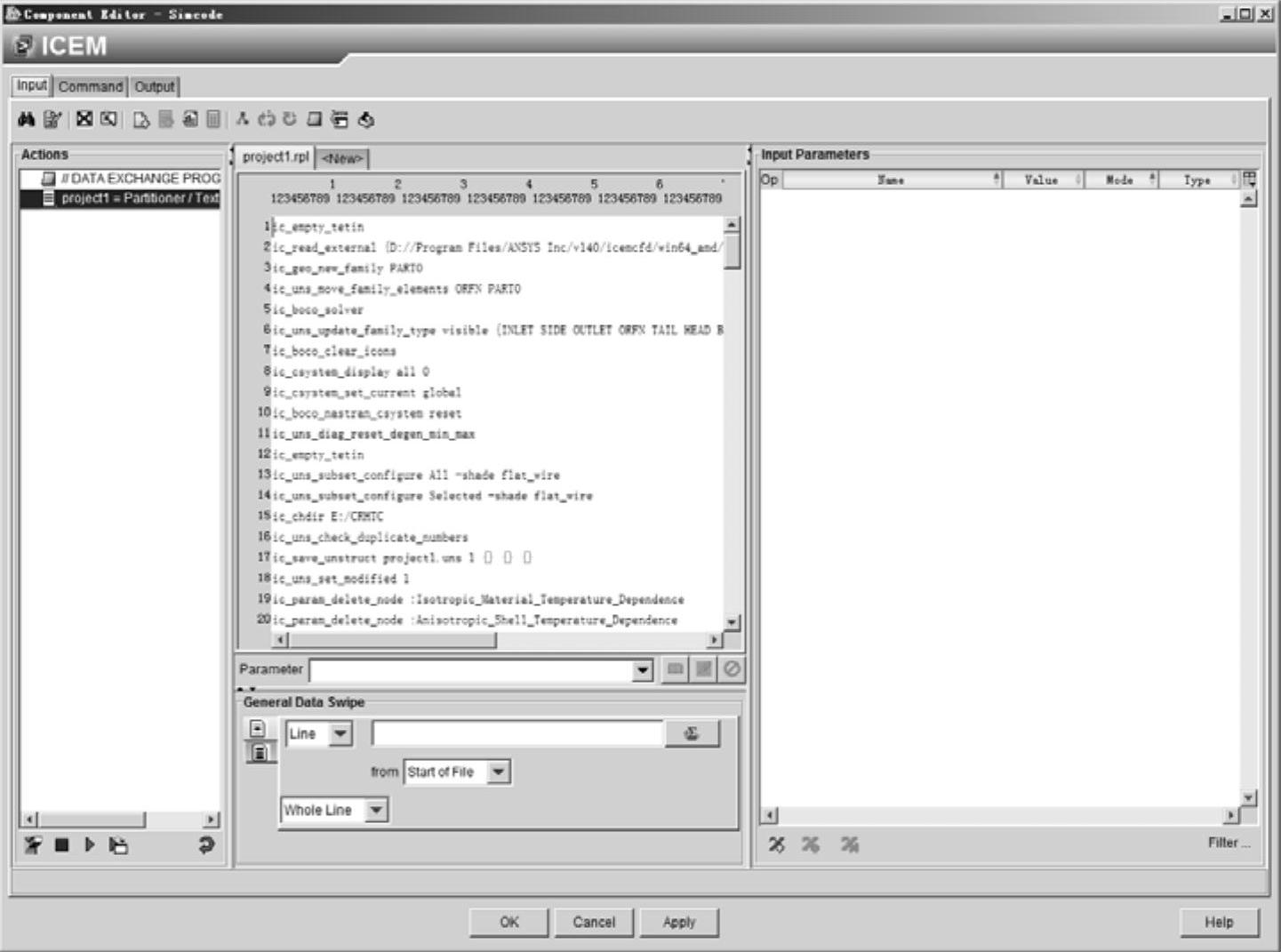Viewport: 1281px width, 952px height.
Task: Click the stacked-windows toolbar icon
Action: 340,119
